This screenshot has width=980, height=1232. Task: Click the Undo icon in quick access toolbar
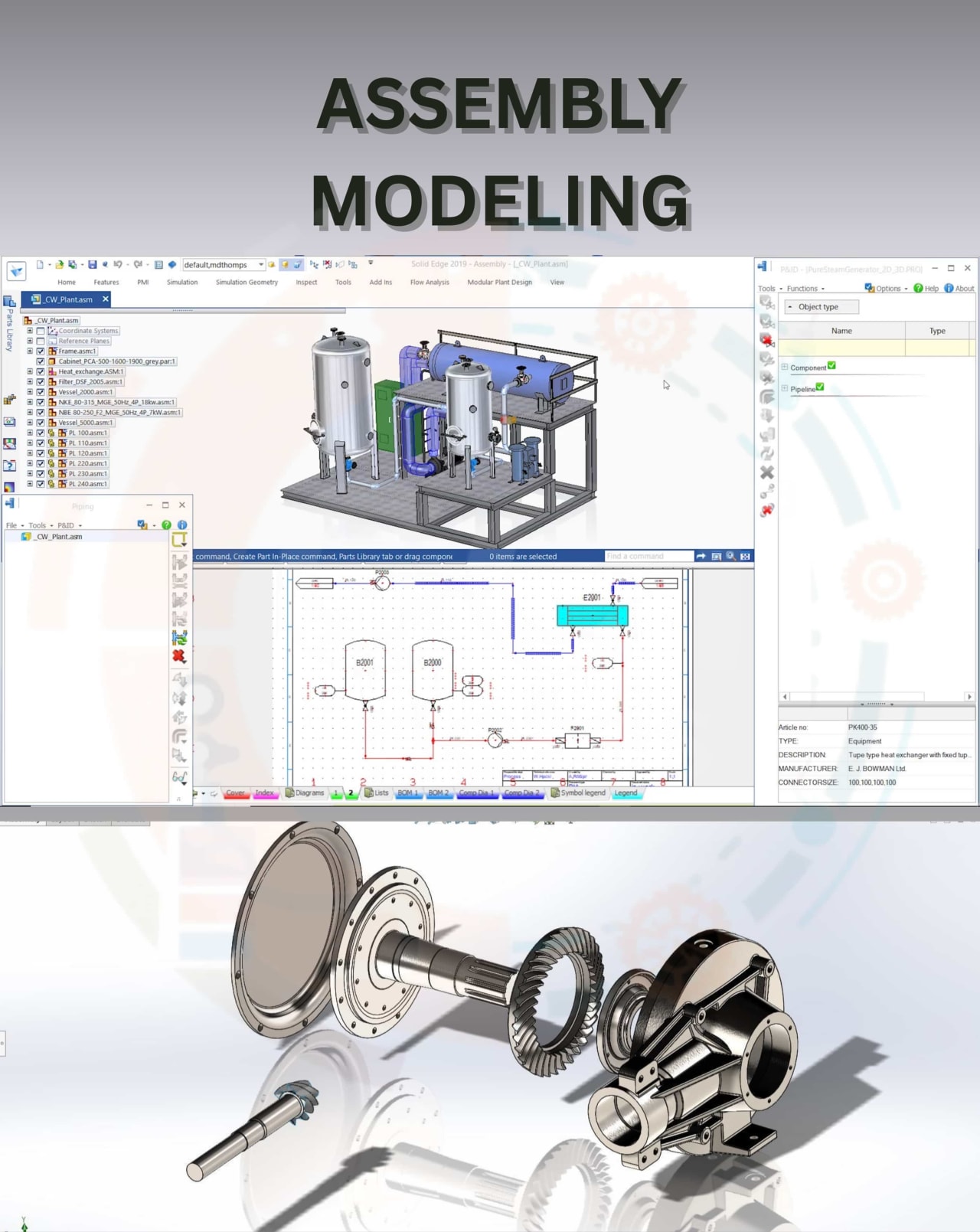(117, 265)
